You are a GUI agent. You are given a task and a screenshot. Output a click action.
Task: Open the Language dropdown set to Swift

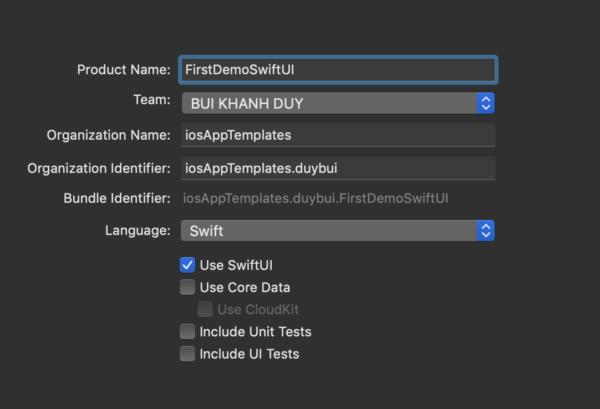tap(330, 231)
